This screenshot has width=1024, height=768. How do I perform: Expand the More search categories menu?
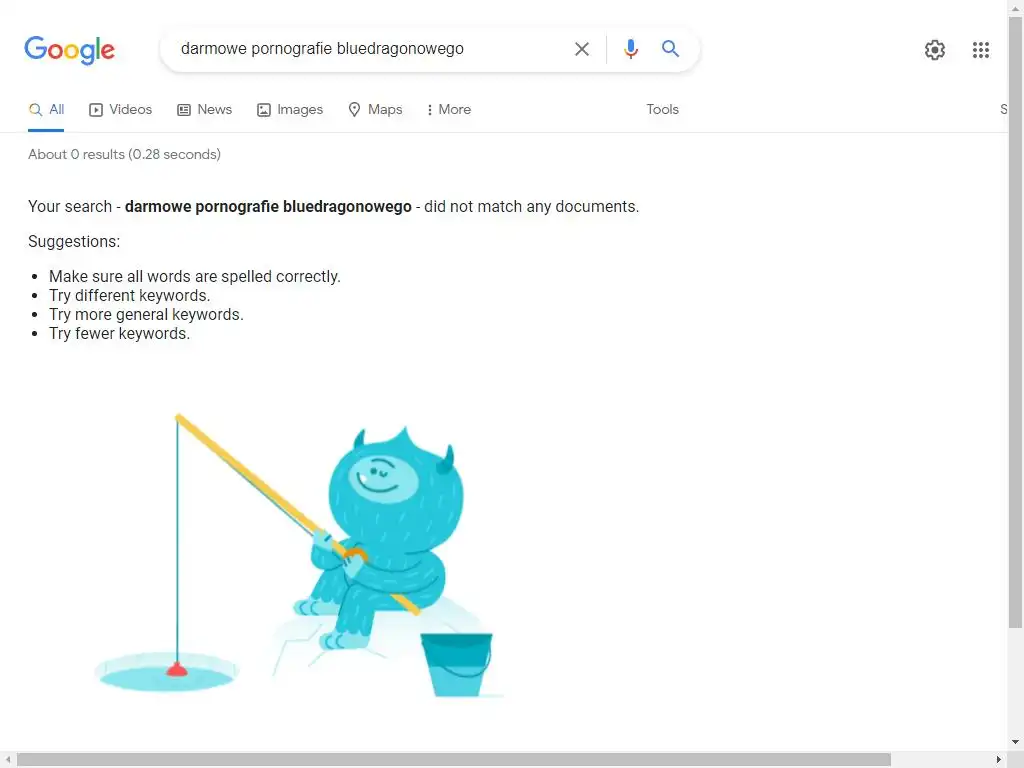coord(449,110)
